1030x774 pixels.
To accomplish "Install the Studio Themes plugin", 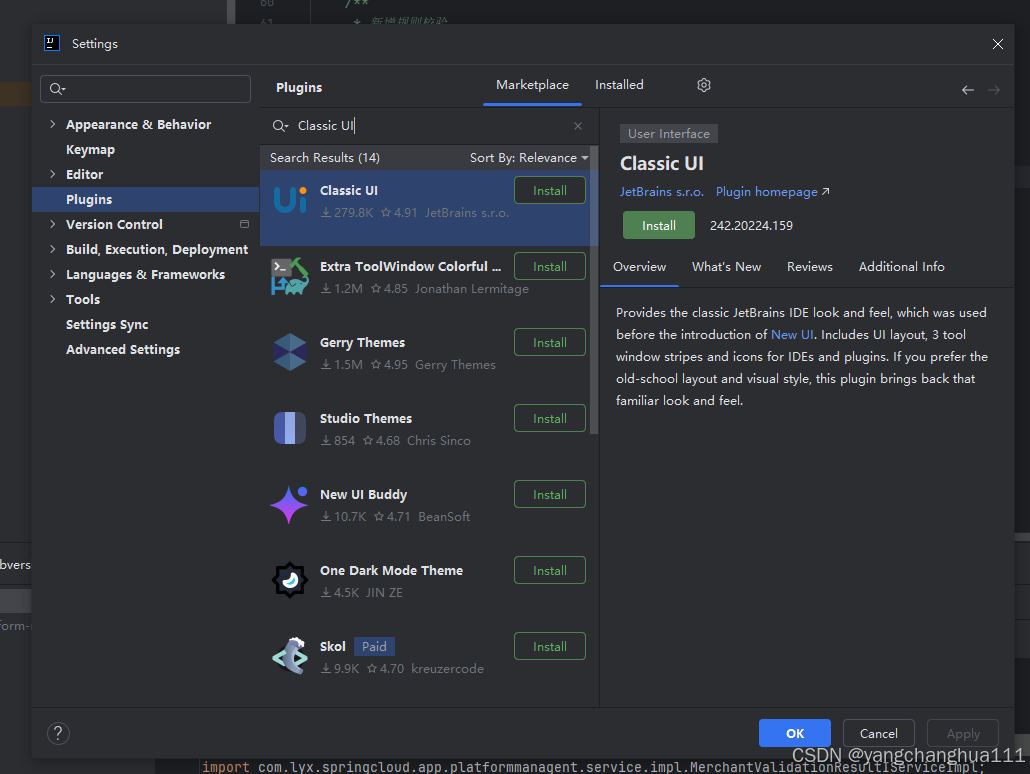I will tap(550, 419).
